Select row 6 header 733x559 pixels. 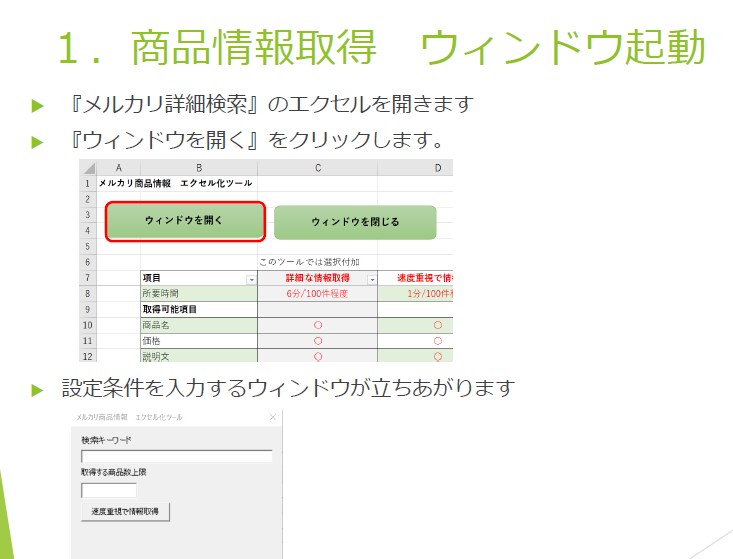coord(88,262)
